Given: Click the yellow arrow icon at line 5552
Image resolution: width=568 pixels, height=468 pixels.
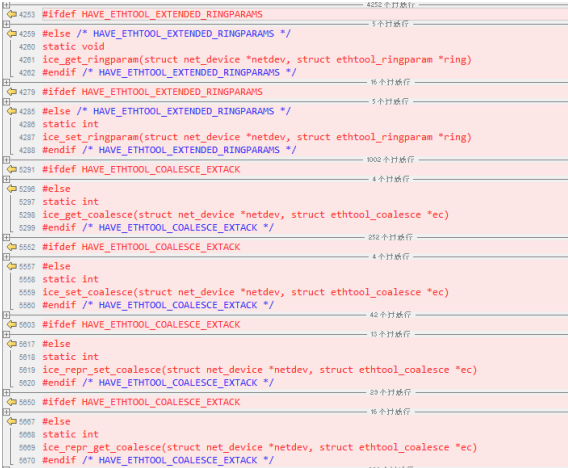Looking at the screenshot, I should (12, 247).
